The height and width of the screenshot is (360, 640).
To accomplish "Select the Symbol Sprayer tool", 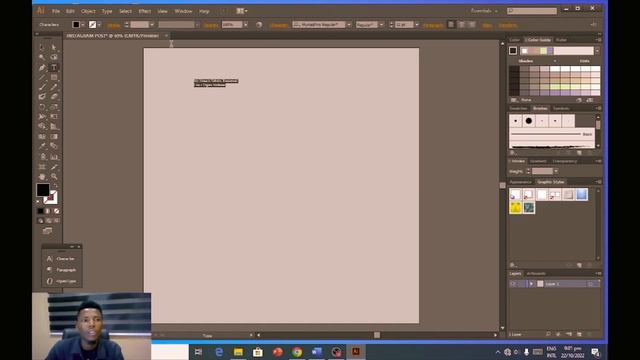I will tap(42, 157).
